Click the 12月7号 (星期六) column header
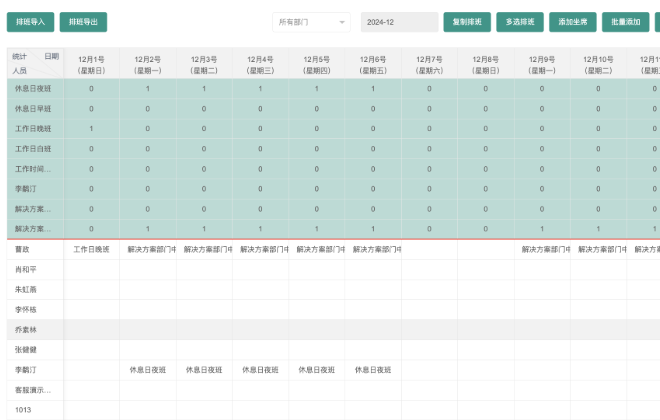This screenshot has height=420, width=660. coord(429,64)
